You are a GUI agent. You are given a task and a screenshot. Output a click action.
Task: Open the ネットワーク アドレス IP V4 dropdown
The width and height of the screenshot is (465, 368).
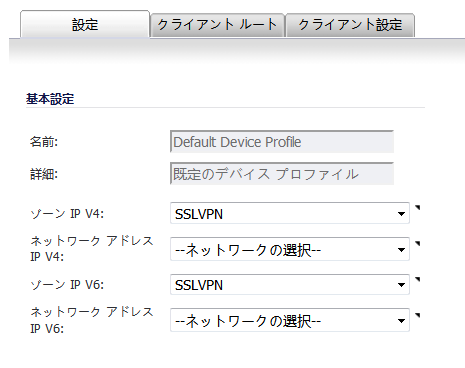pos(290,249)
